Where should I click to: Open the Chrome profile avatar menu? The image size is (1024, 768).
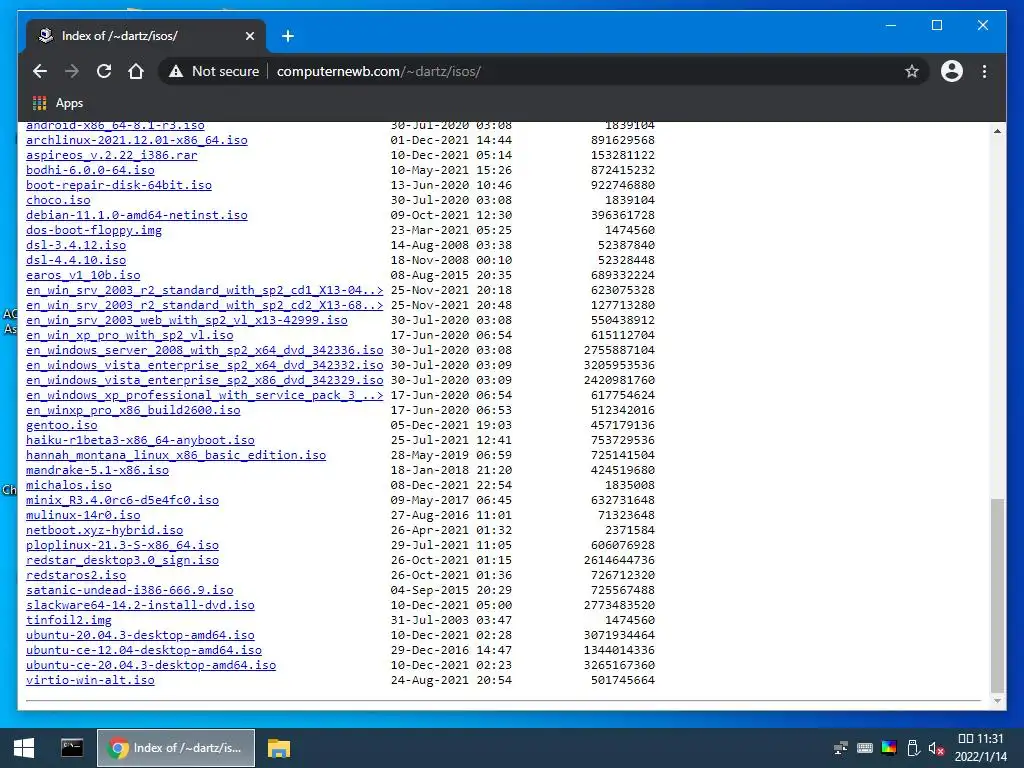tap(952, 71)
